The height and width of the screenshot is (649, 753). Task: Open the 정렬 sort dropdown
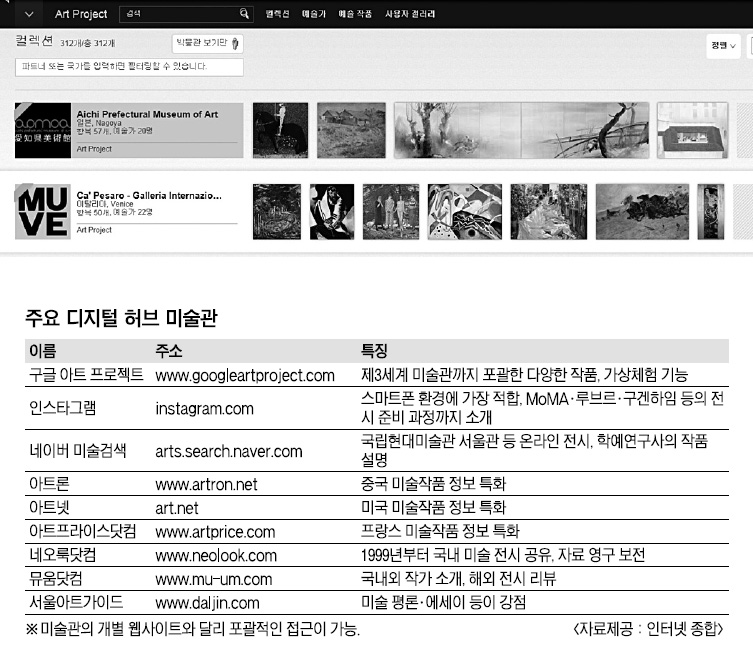723,46
